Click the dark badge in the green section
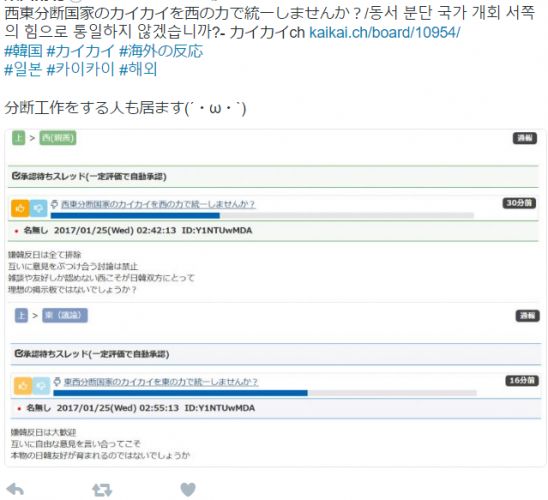The image size is (548, 500). [x=525, y=138]
